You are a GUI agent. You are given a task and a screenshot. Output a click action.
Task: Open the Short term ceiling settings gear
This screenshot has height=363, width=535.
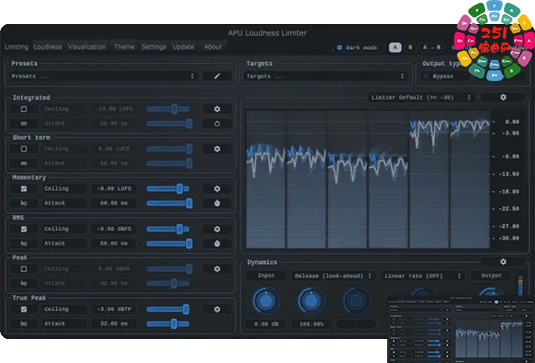tap(217, 149)
